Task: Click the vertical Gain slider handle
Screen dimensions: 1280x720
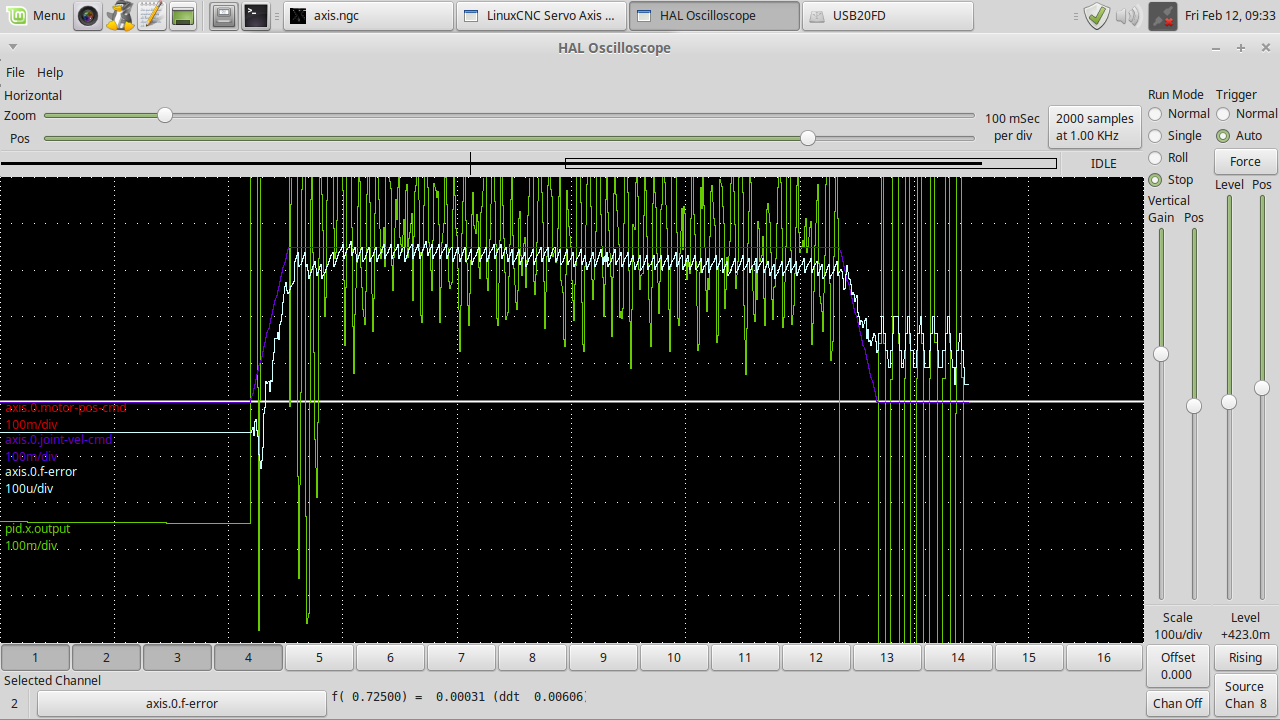Action: (x=1161, y=354)
